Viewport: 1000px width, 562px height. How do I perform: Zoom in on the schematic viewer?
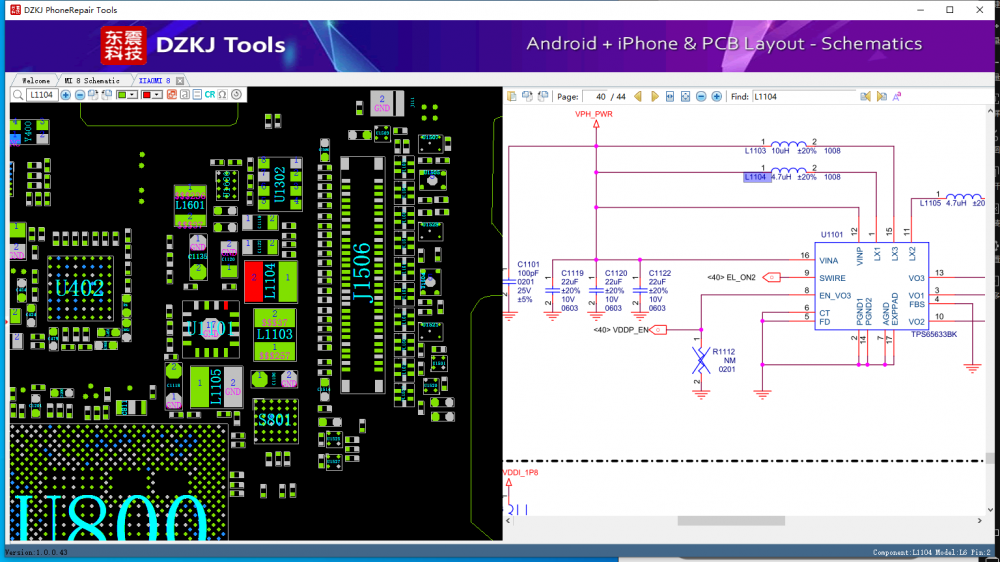[717, 97]
